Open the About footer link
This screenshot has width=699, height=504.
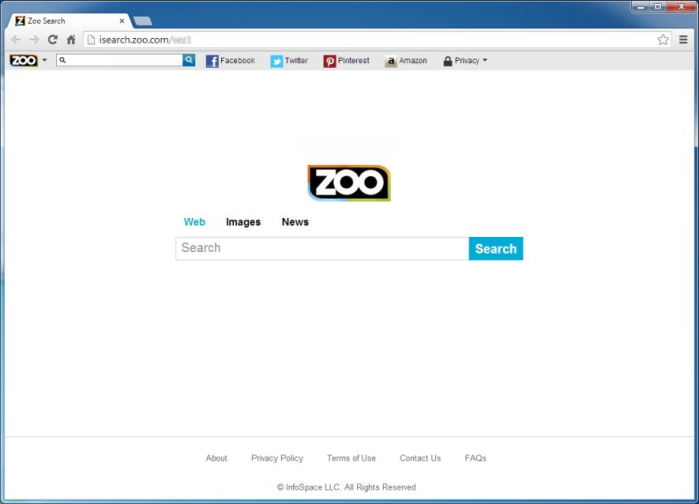216,458
